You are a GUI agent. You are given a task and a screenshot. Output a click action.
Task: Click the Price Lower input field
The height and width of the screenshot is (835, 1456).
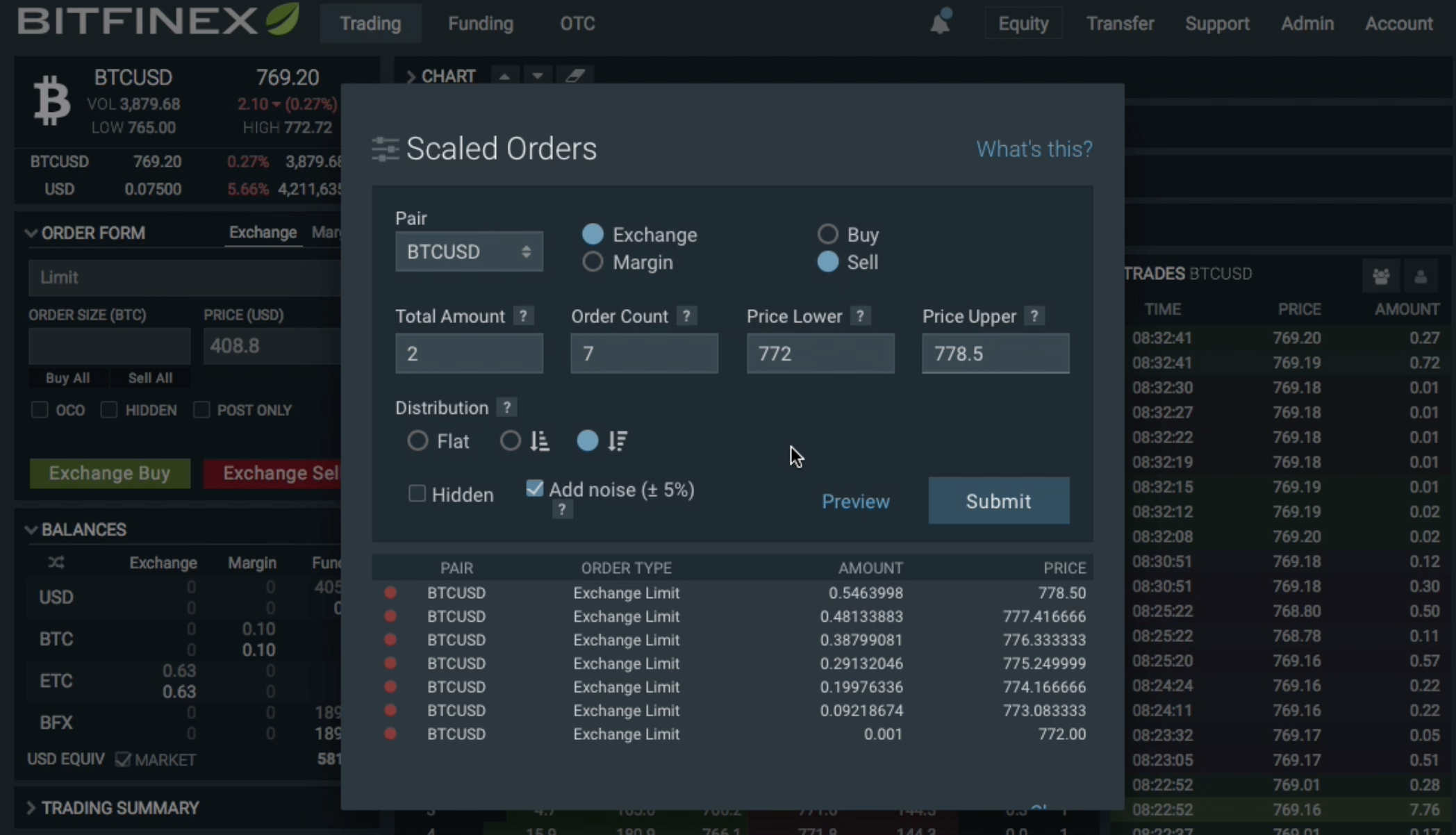[x=819, y=353]
